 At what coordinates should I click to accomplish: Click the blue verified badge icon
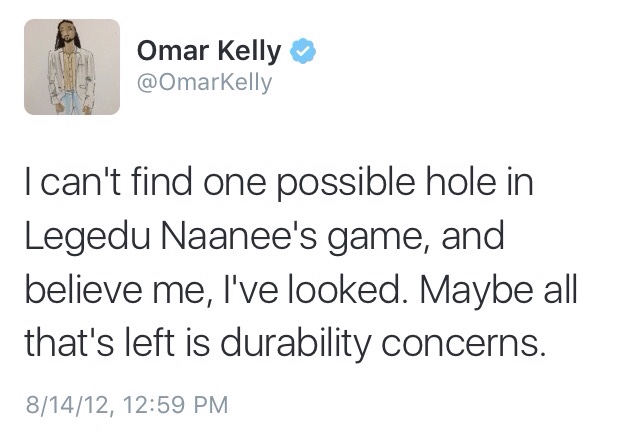pyautogui.click(x=303, y=51)
